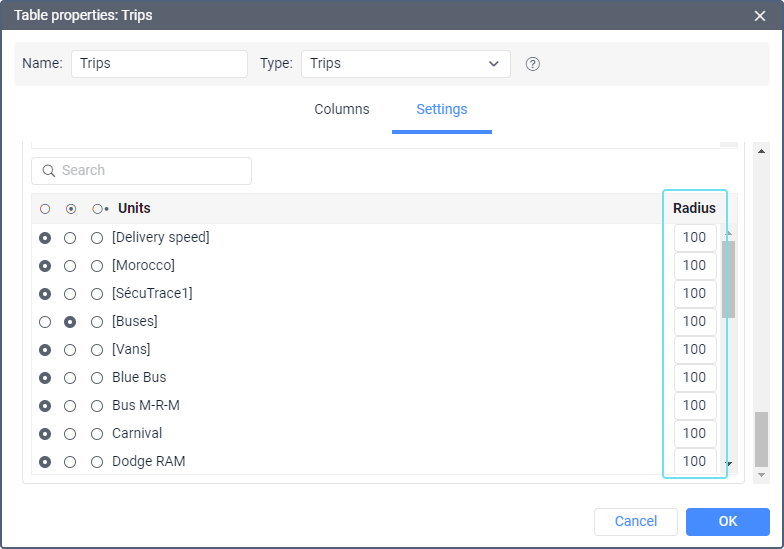Select second radio for [Vans]
The image size is (784, 549).
click(x=70, y=350)
